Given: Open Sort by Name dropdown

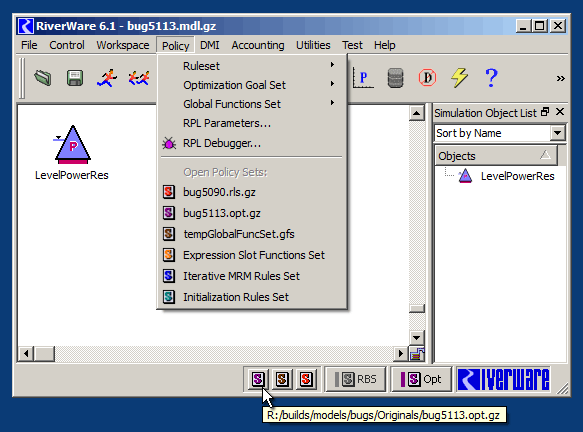Looking at the screenshot, I should coord(557,133).
